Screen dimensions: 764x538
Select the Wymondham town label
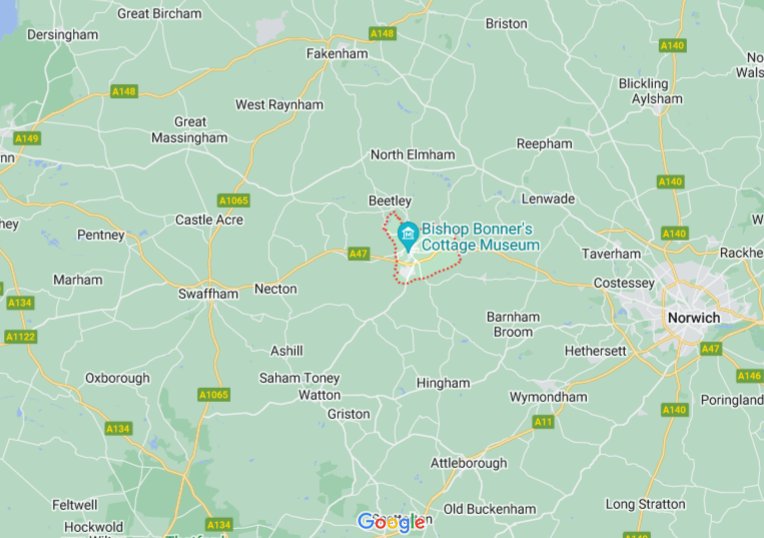(x=548, y=397)
